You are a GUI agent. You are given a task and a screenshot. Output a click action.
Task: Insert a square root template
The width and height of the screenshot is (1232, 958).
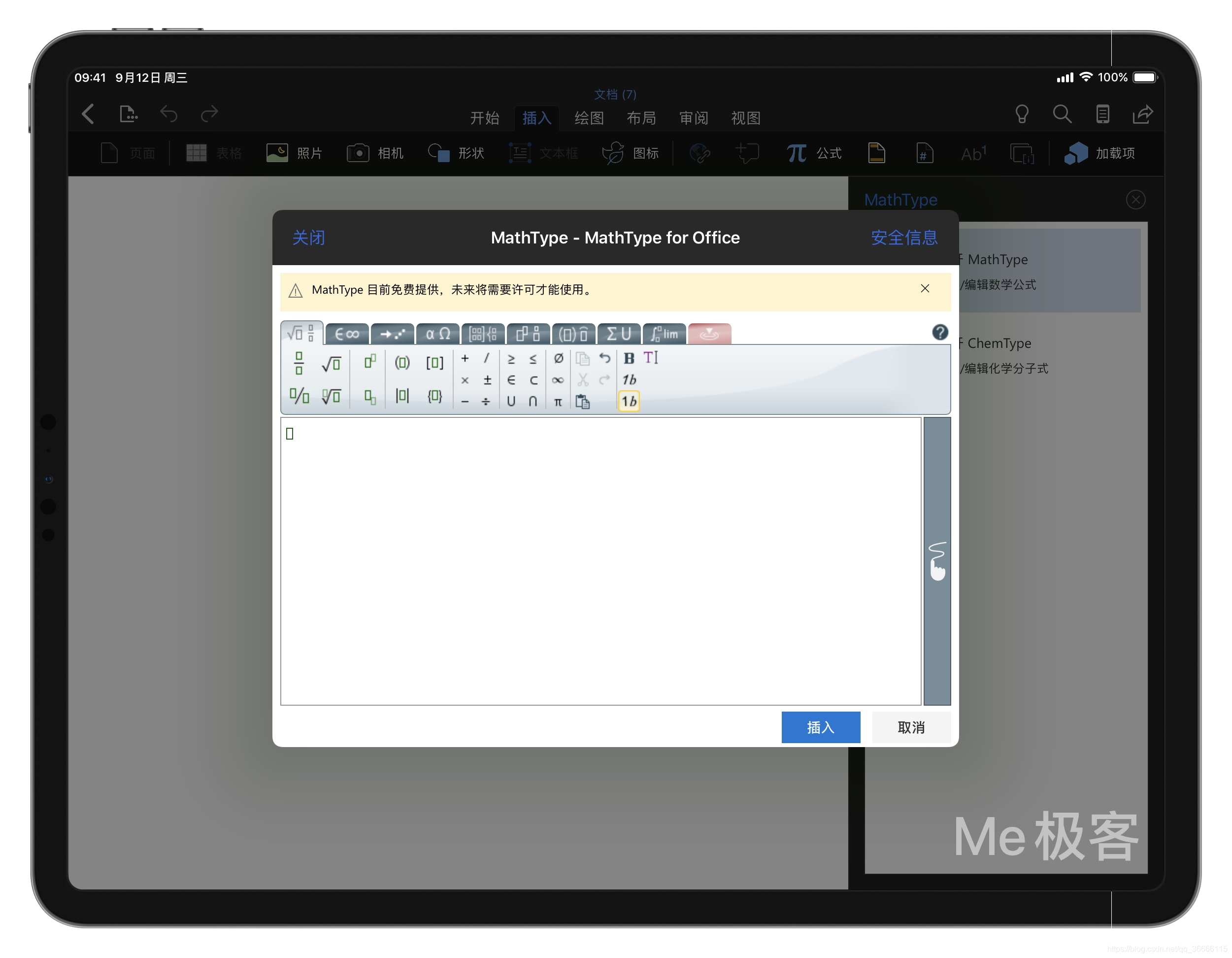(x=332, y=363)
